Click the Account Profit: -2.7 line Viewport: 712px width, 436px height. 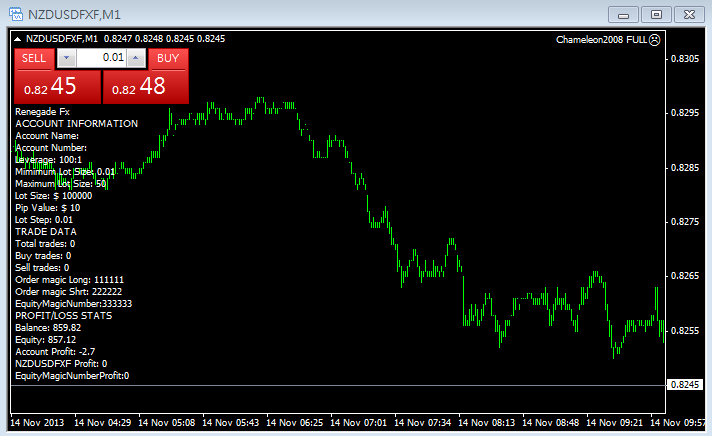[x=55, y=352]
